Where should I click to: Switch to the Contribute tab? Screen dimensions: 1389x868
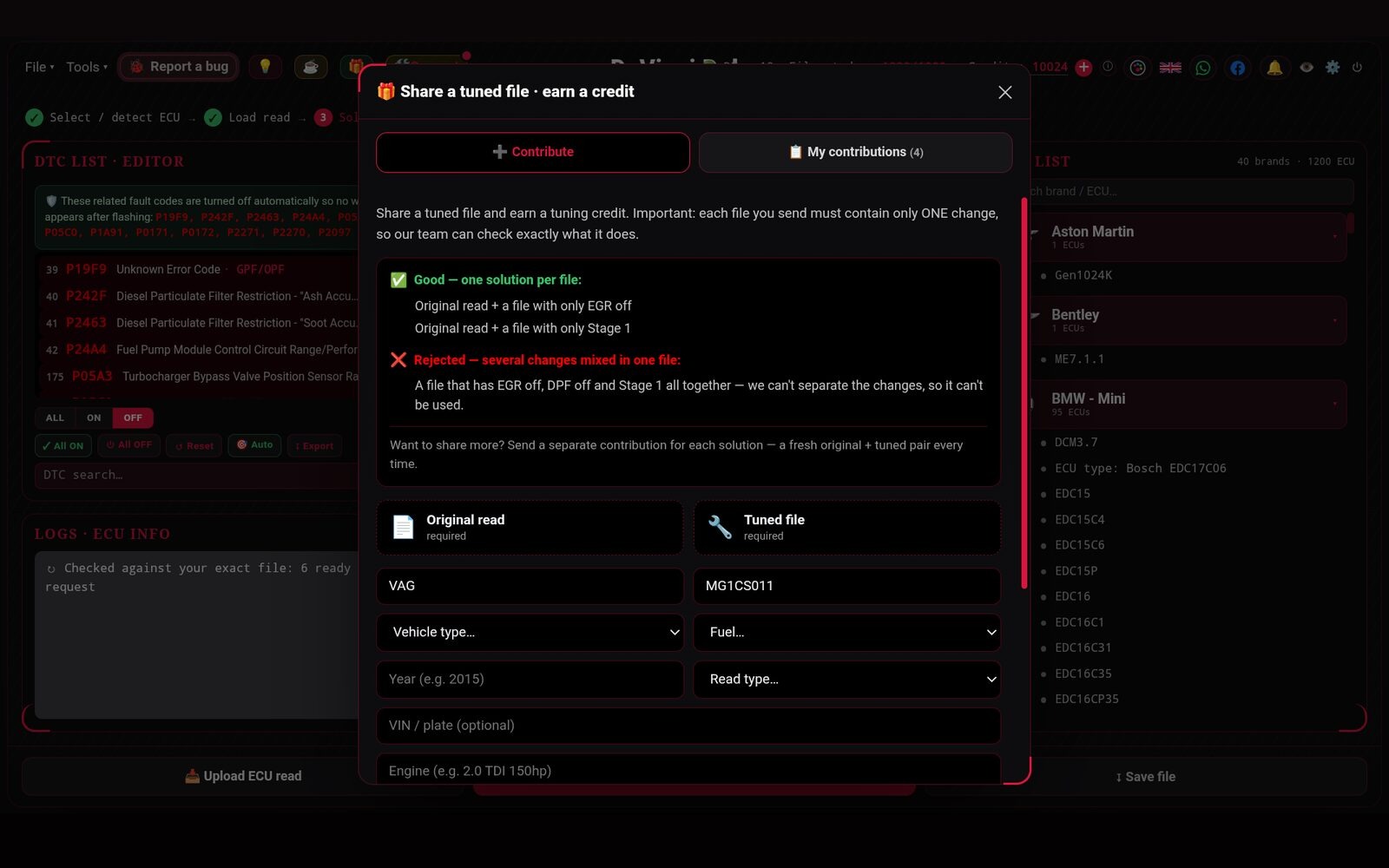[533, 152]
